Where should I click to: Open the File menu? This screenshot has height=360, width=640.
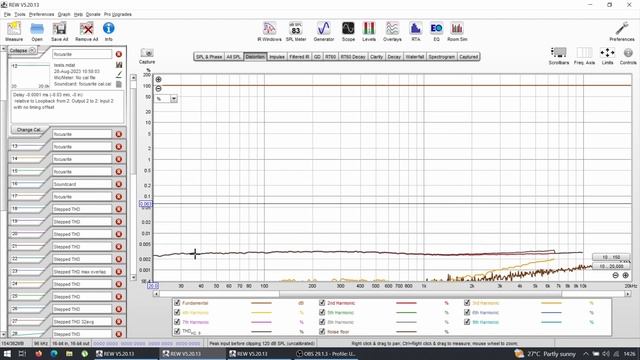(7, 14)
